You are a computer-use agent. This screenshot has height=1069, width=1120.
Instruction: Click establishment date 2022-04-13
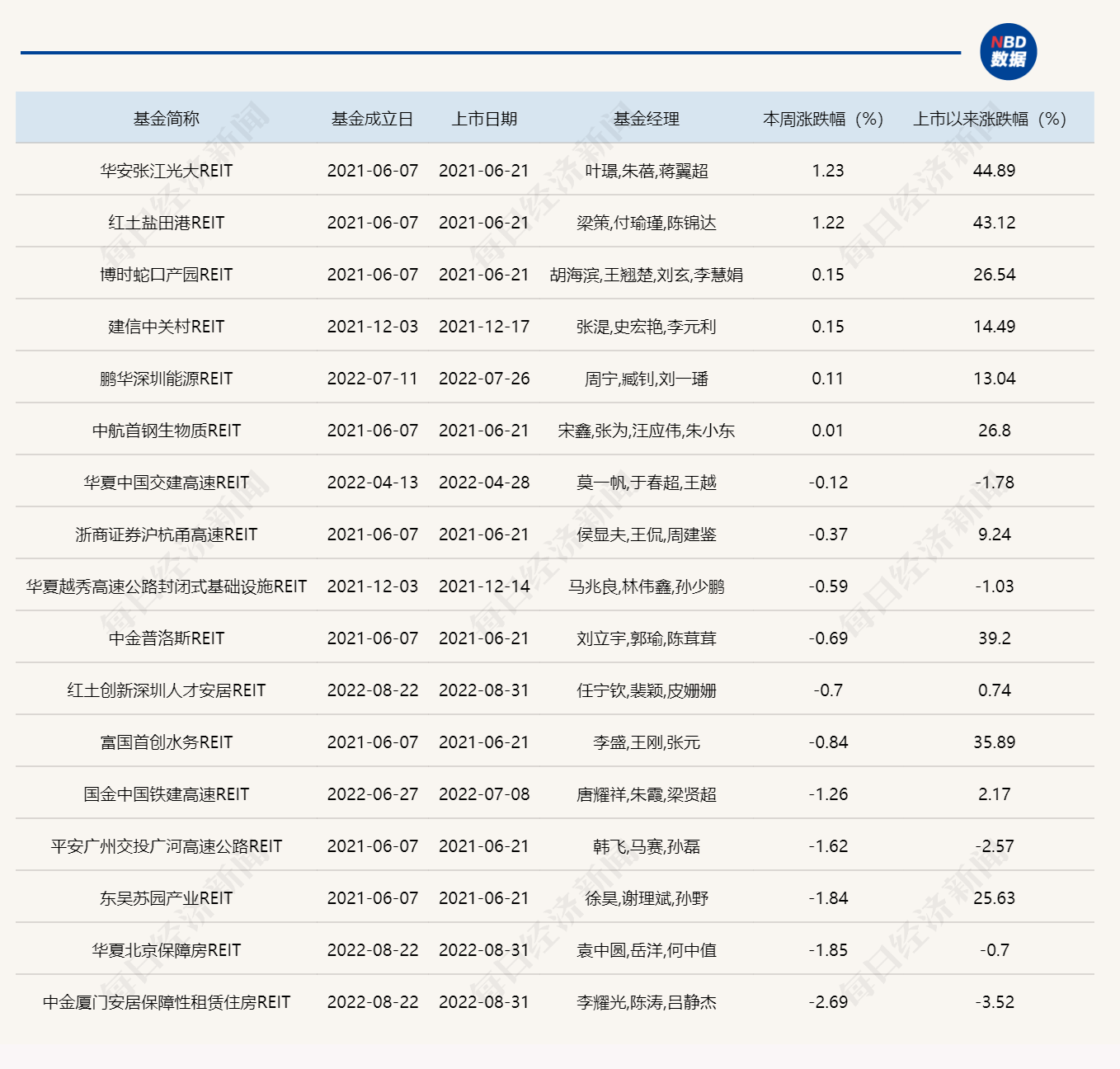tap(373, 483)
